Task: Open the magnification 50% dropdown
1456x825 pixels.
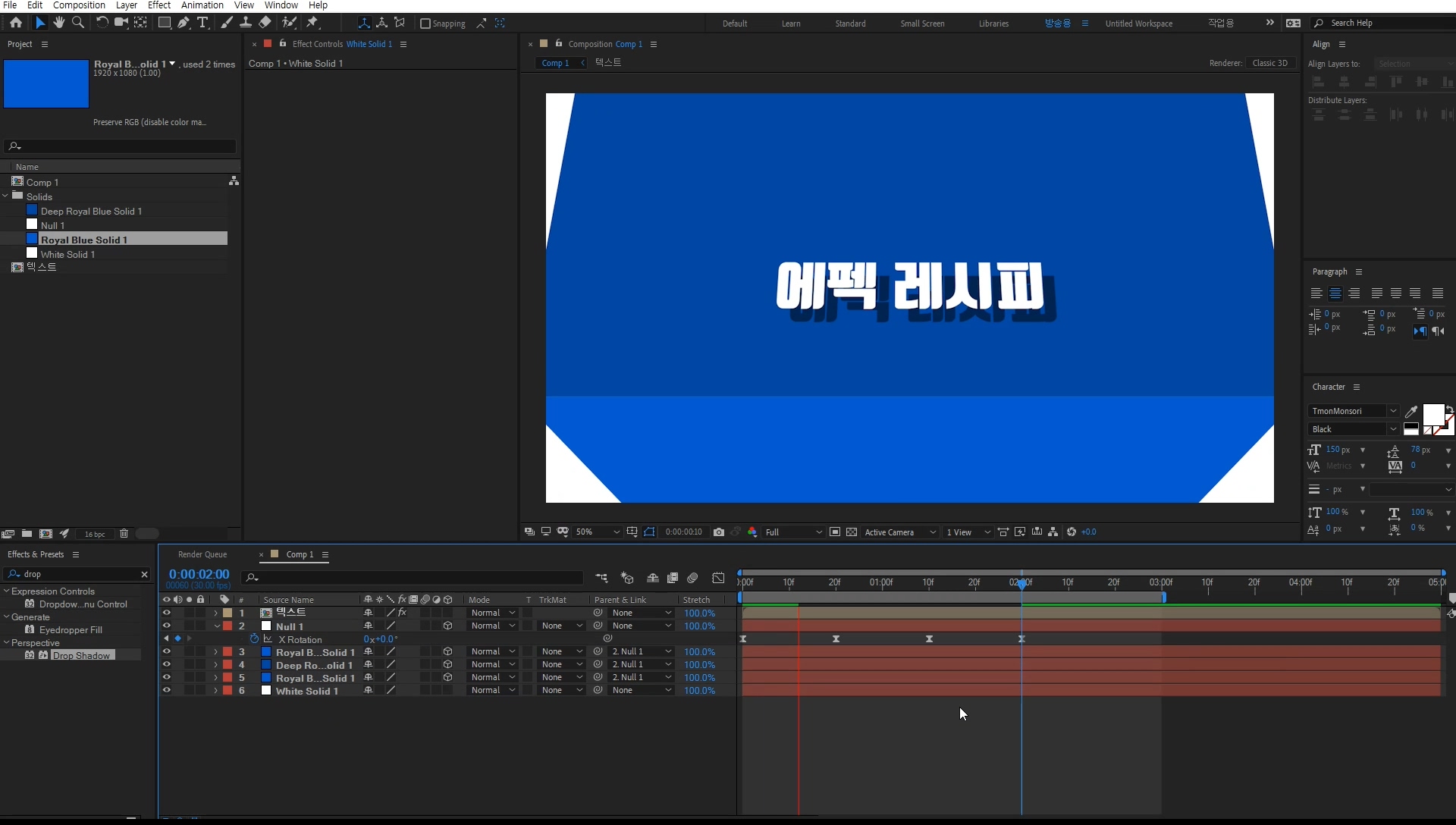Action: click(598, 532)
